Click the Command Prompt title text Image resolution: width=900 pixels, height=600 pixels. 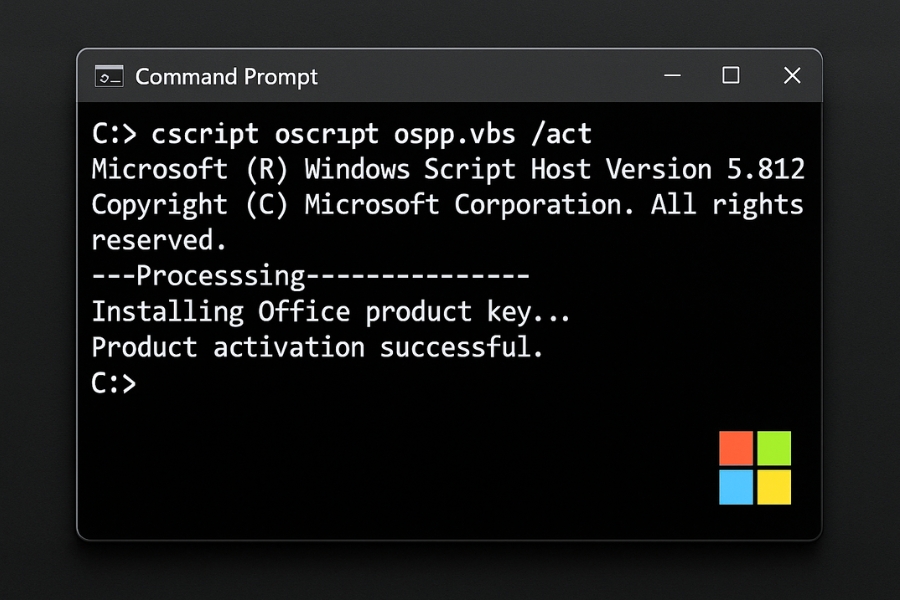click(x=226, y=77)
